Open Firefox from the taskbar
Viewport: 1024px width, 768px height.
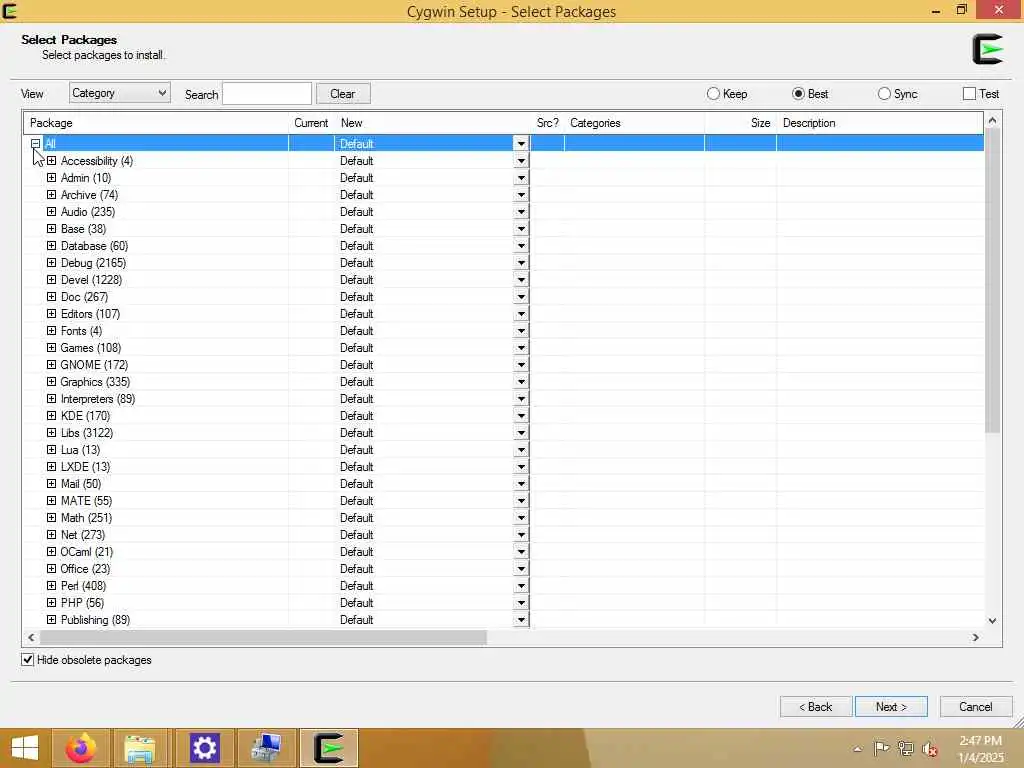tap(81, 748)
